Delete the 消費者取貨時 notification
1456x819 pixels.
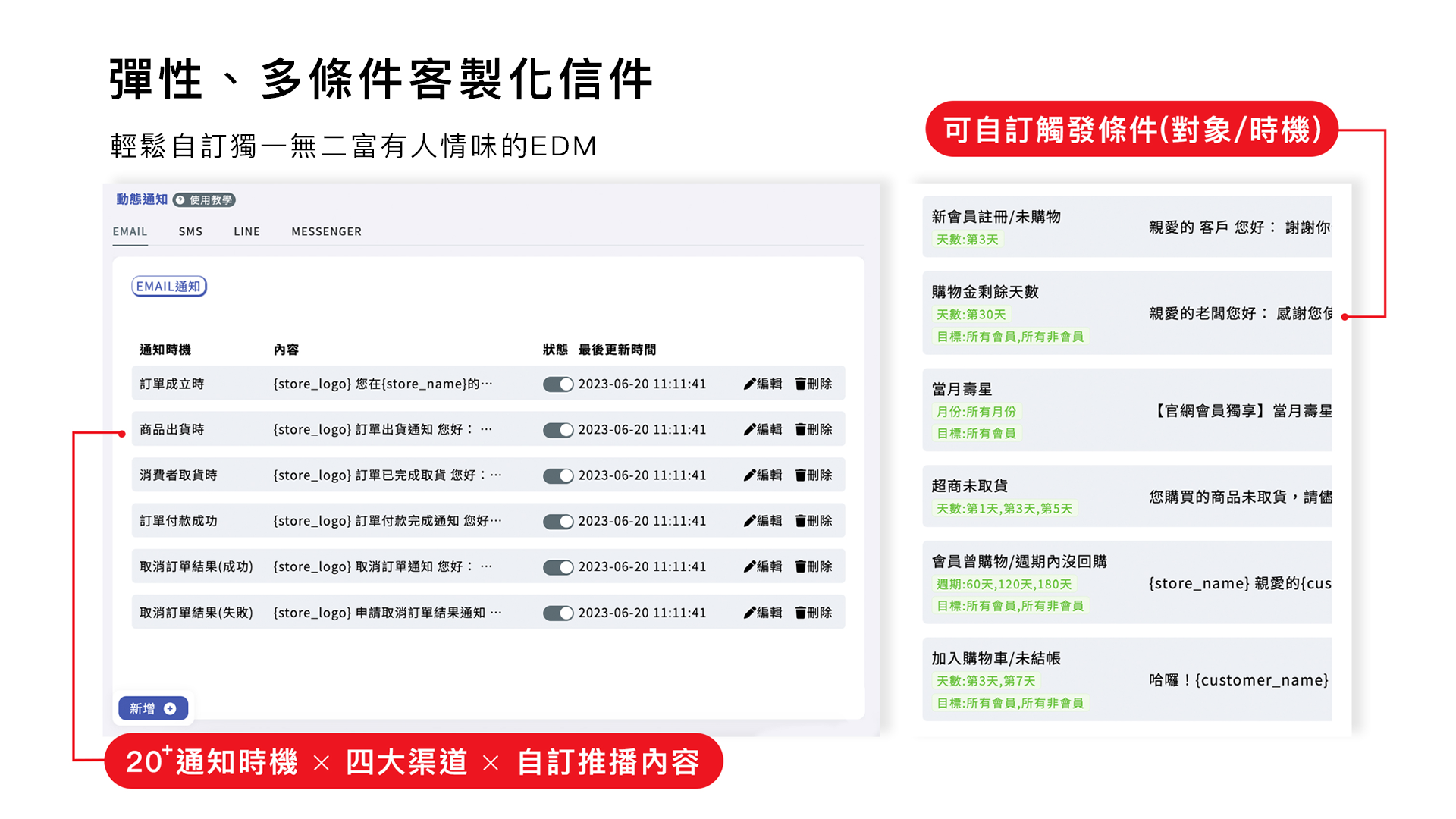[x=814, y=475]
